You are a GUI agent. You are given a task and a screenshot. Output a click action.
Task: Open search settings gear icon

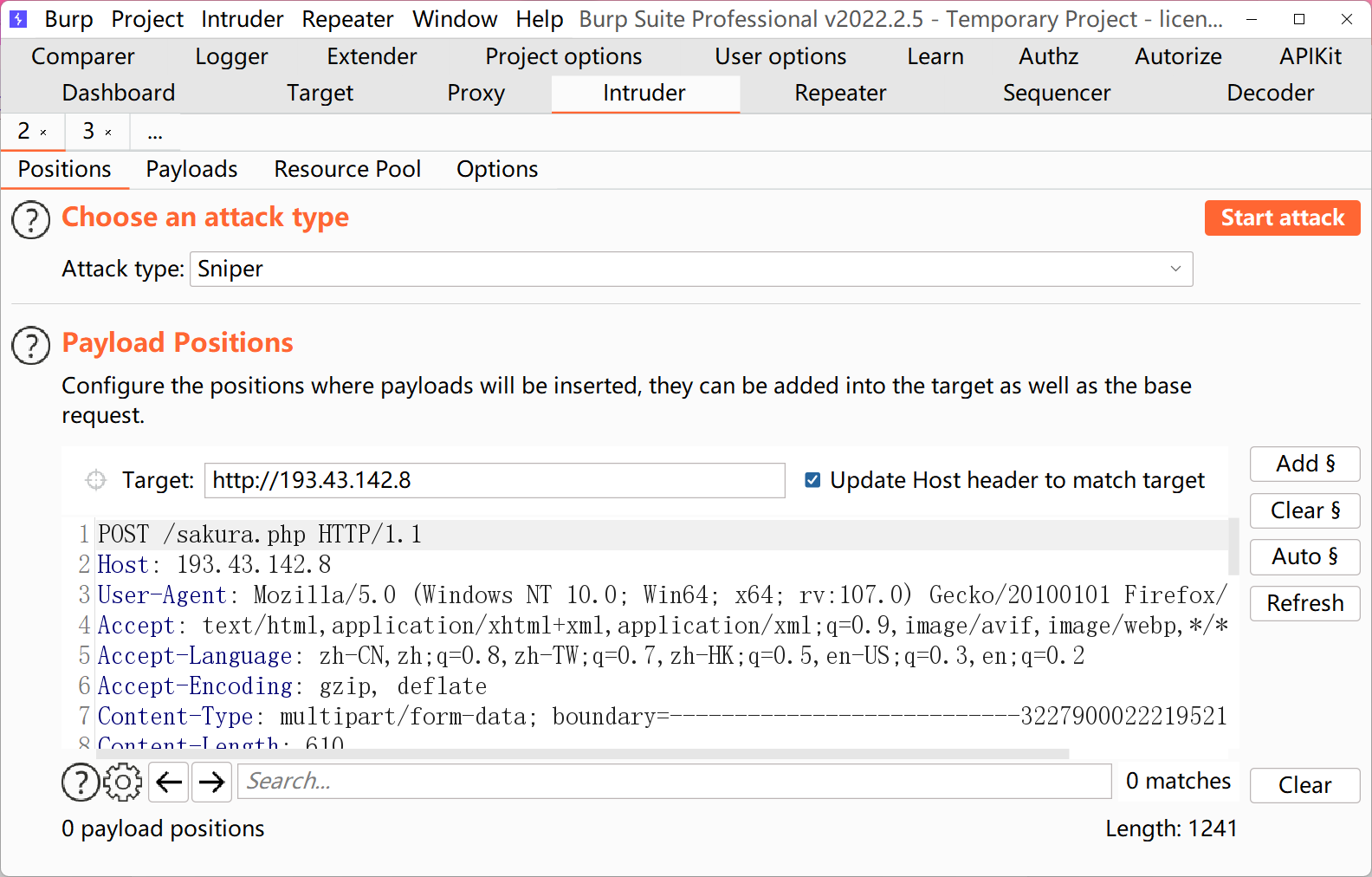pyautogui.click(x=123, y=783)
